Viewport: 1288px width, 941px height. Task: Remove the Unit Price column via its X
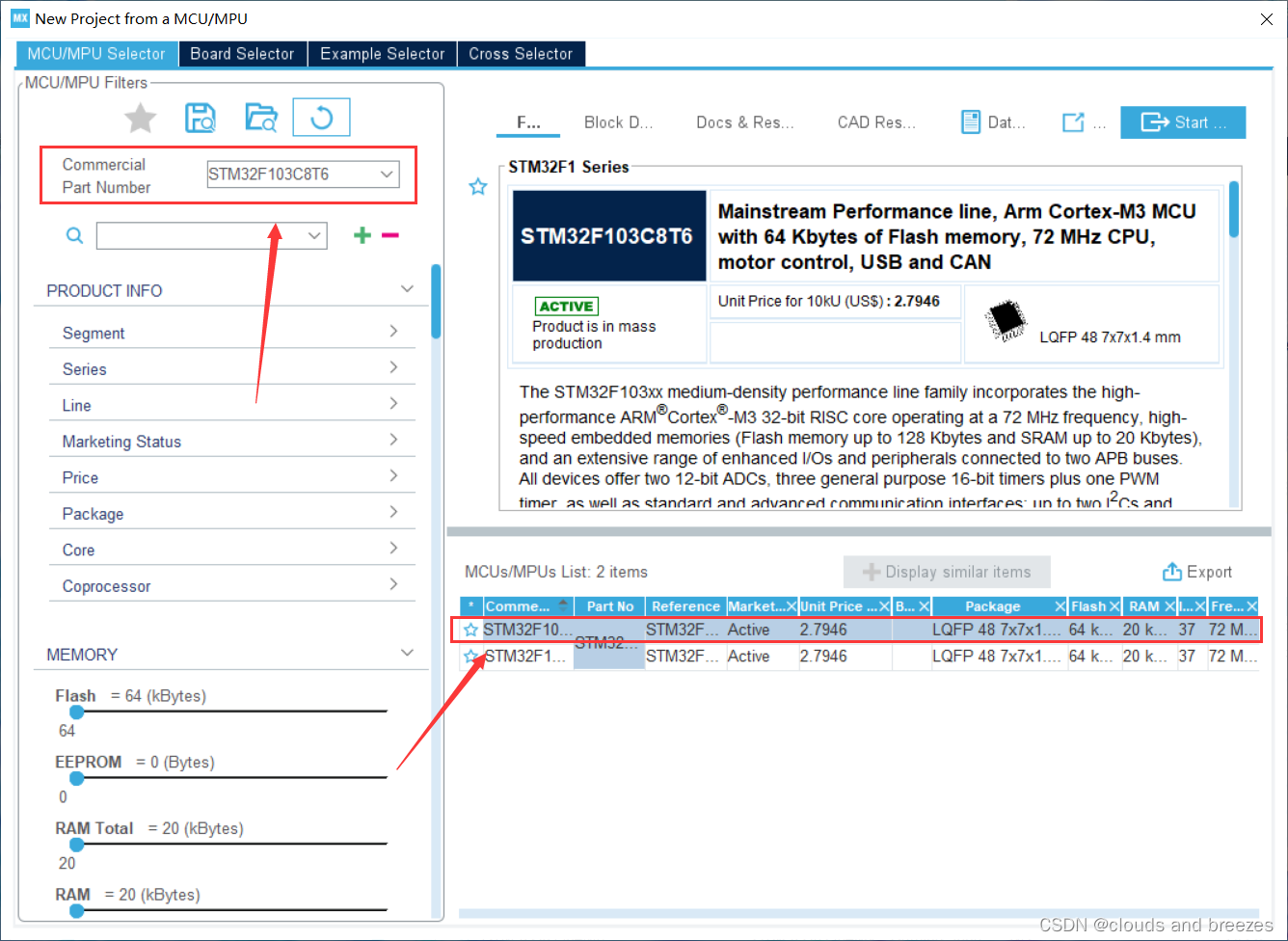pos(884,606)
